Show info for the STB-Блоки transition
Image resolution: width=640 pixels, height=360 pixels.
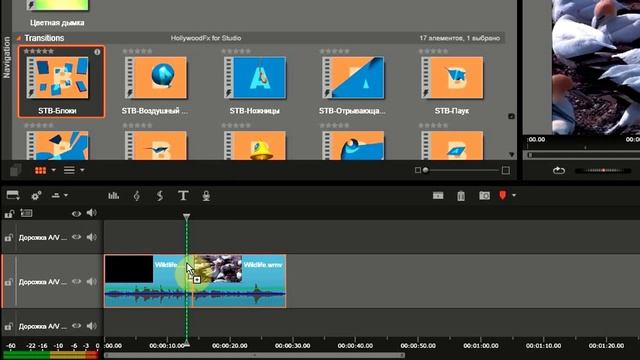point(97,52)
